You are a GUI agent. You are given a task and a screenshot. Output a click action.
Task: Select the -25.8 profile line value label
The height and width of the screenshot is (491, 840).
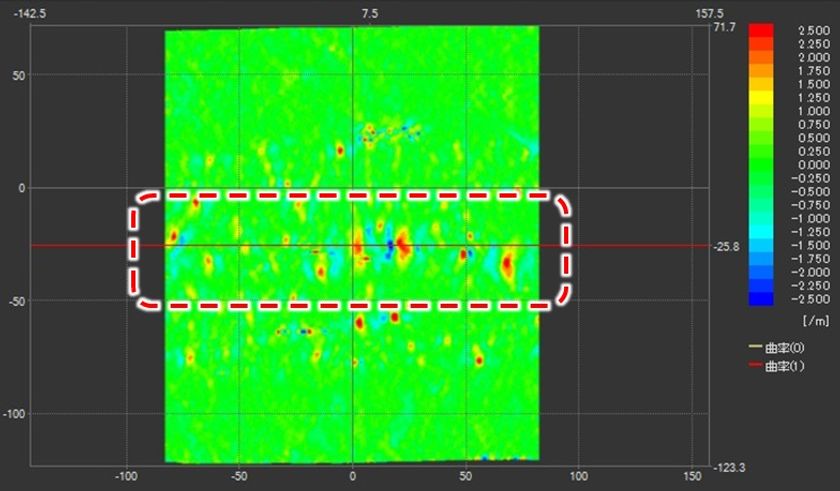pos(726,247)
